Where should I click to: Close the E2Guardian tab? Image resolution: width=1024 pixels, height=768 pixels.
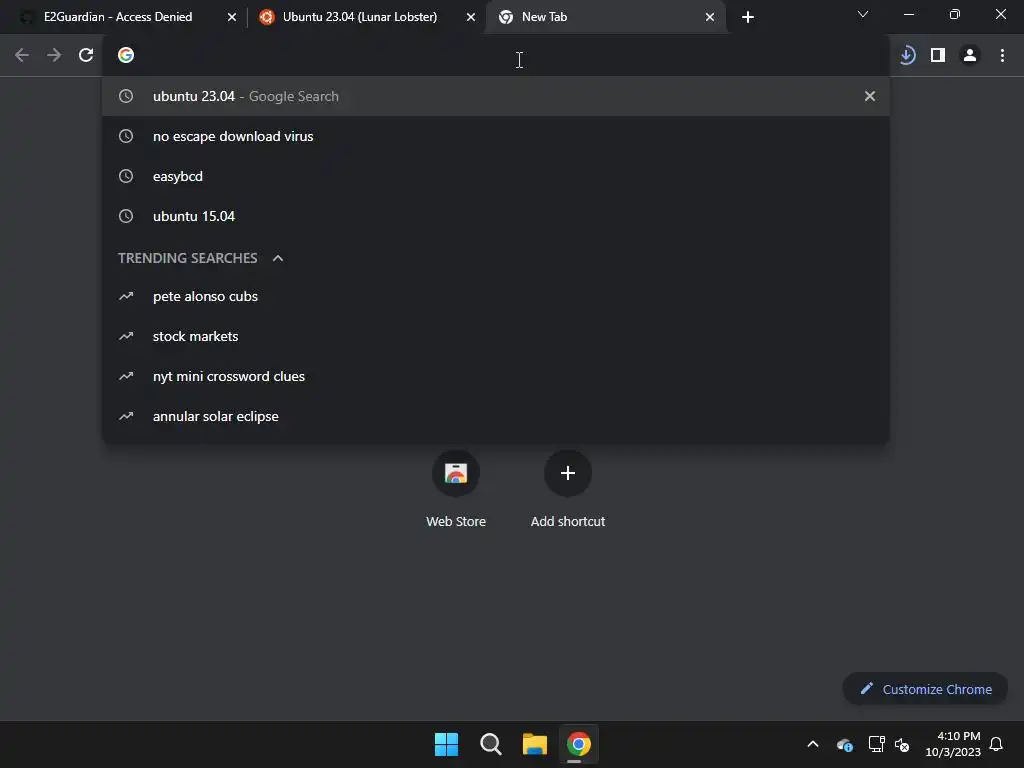[x=232, y=18]
